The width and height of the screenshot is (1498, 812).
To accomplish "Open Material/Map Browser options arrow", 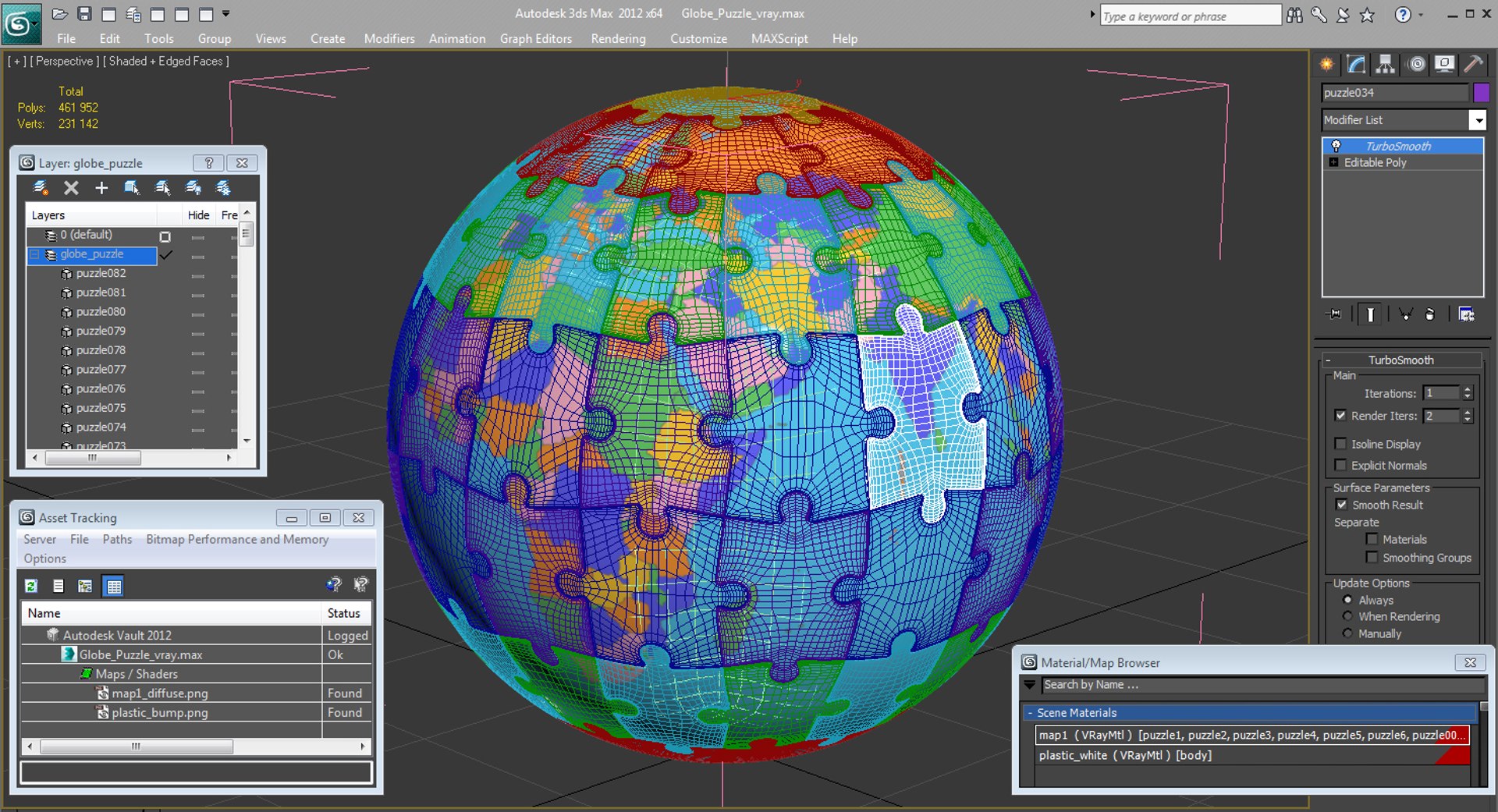I will (x=1030, y=685).
